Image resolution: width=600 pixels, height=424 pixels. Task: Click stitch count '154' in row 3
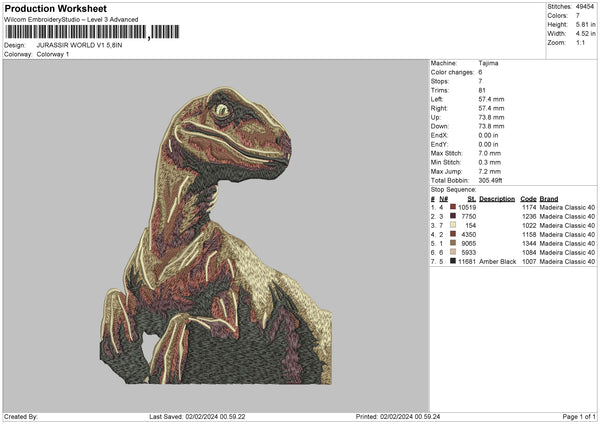[x=471, y=225]
